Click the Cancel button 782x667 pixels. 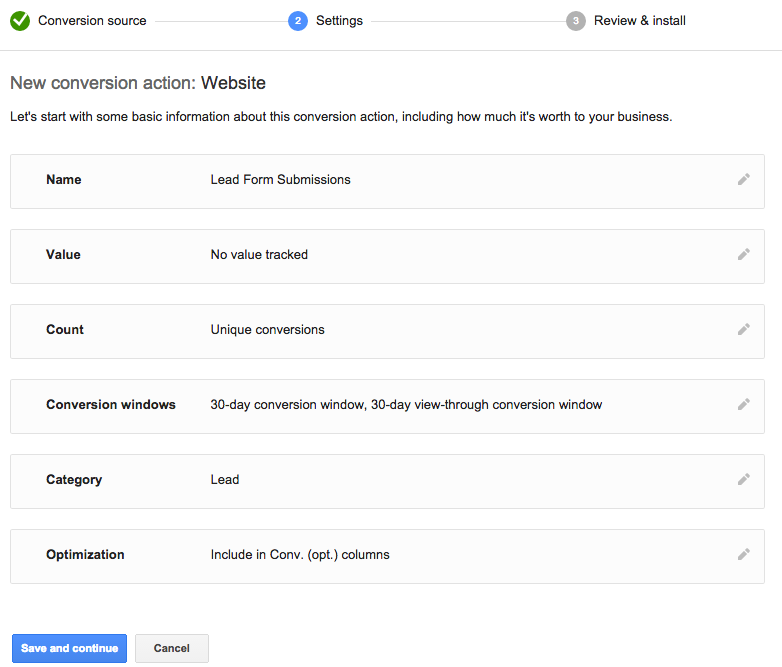(x=172, y=648)
